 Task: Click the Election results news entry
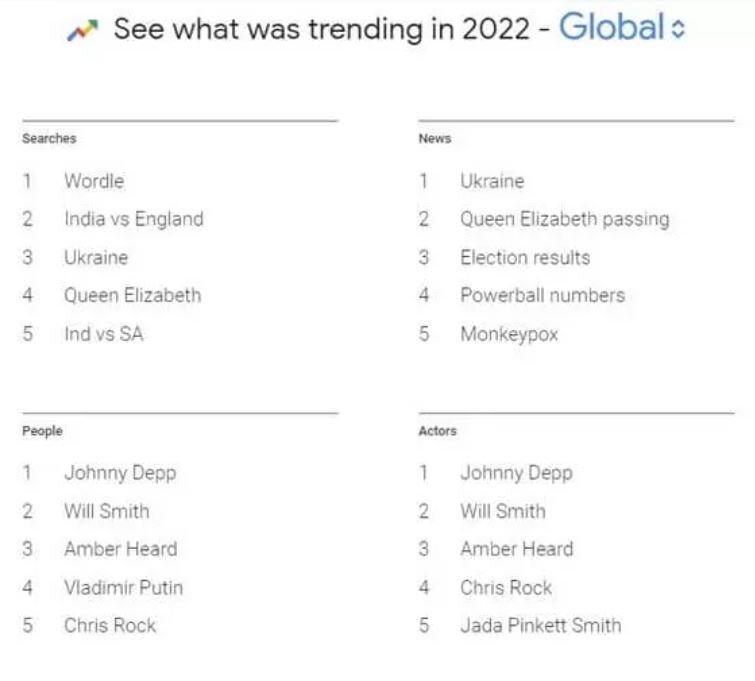point(525,257)
